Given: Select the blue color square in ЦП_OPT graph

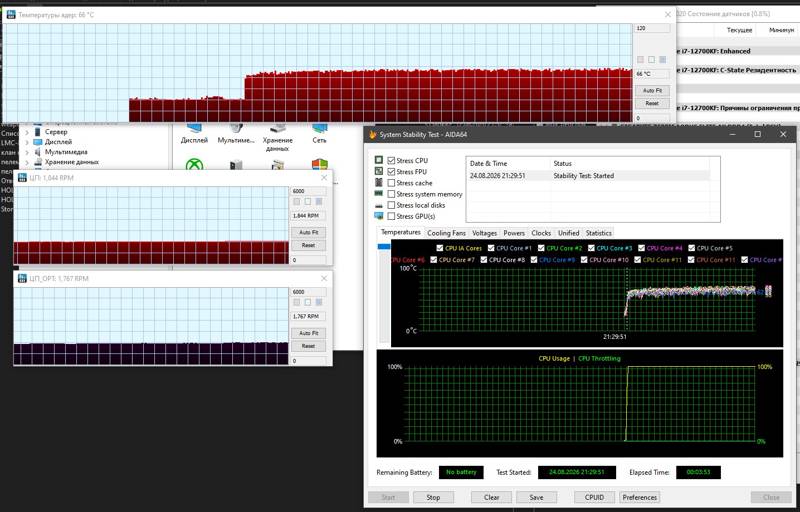Looking at the screenshot, I should pos(319,302).
